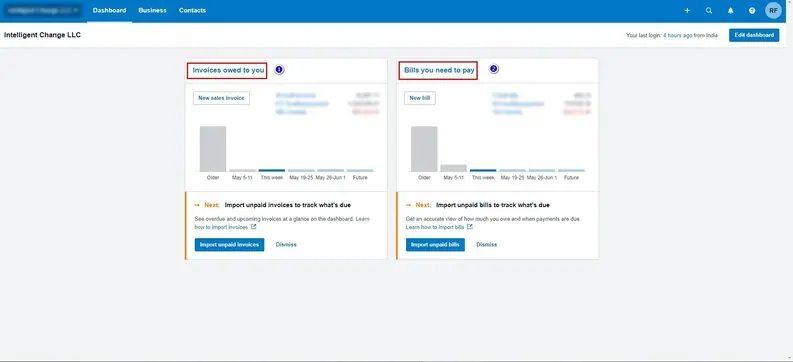Screen dimensions: 793x362
Task: Open notifications bell icon
Action: click(730, 11)
